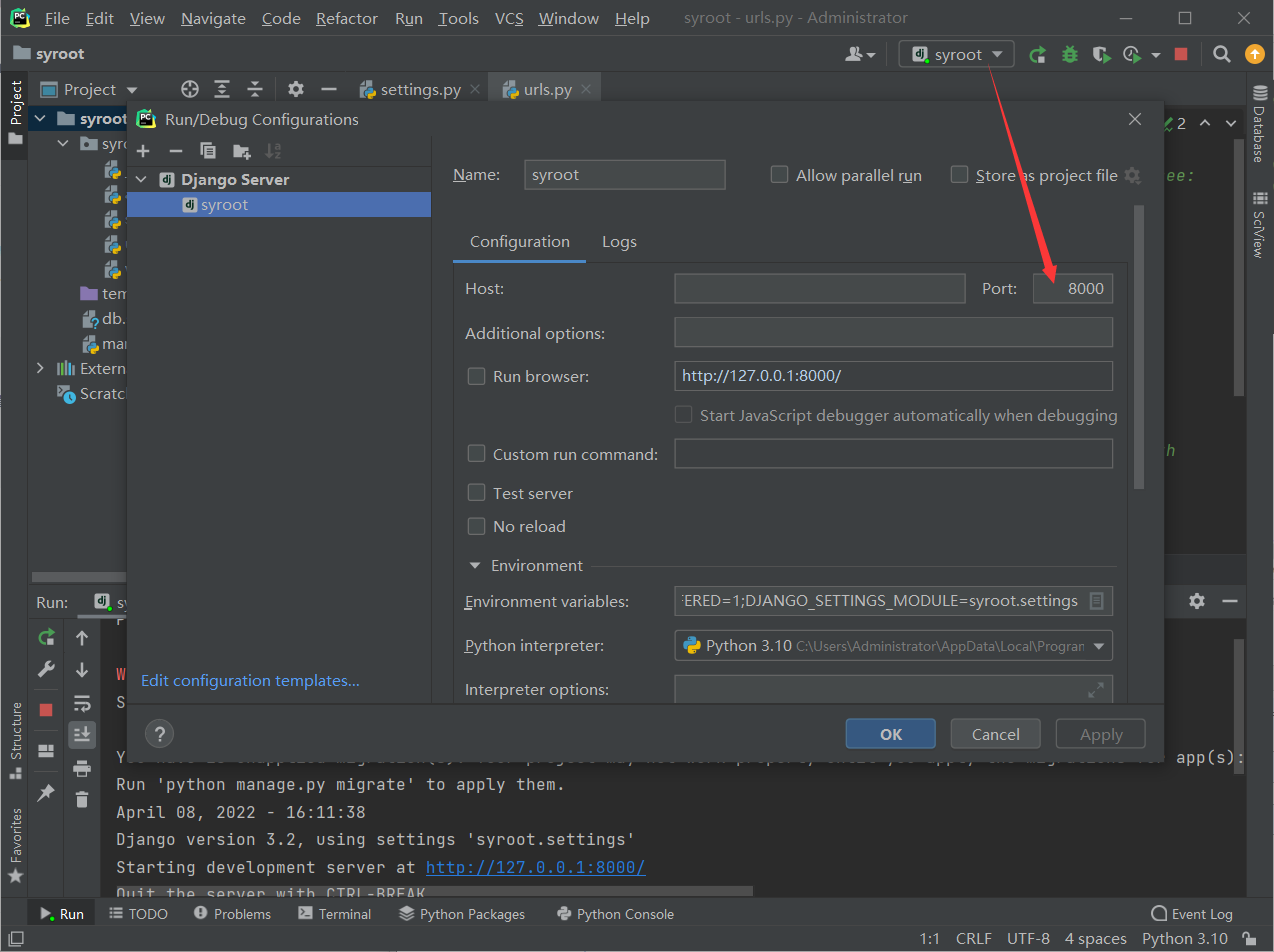The image size is (1274, 952).
Task: Collapse the Environment section
Action: [x=475, y=566]
